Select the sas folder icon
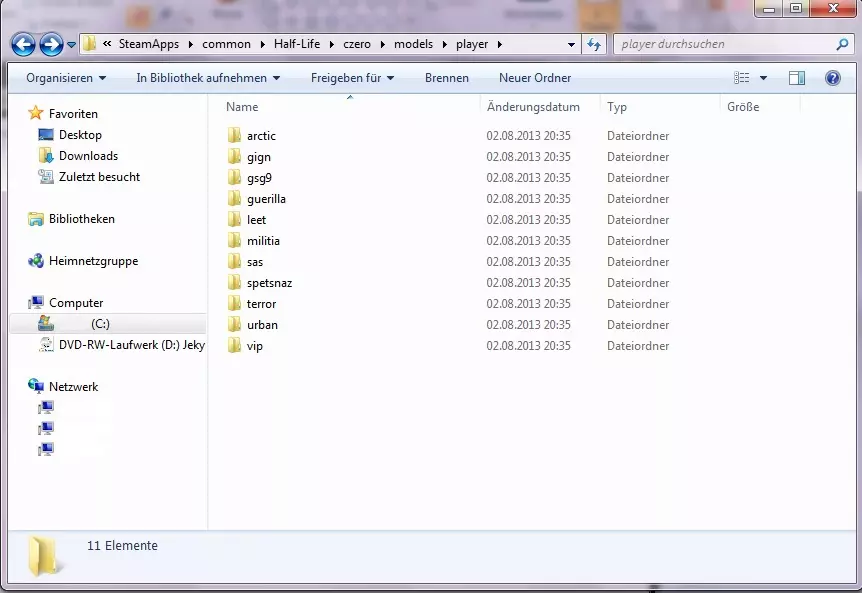862x593 pixels. pyautogui.click(x=234, y=262)
